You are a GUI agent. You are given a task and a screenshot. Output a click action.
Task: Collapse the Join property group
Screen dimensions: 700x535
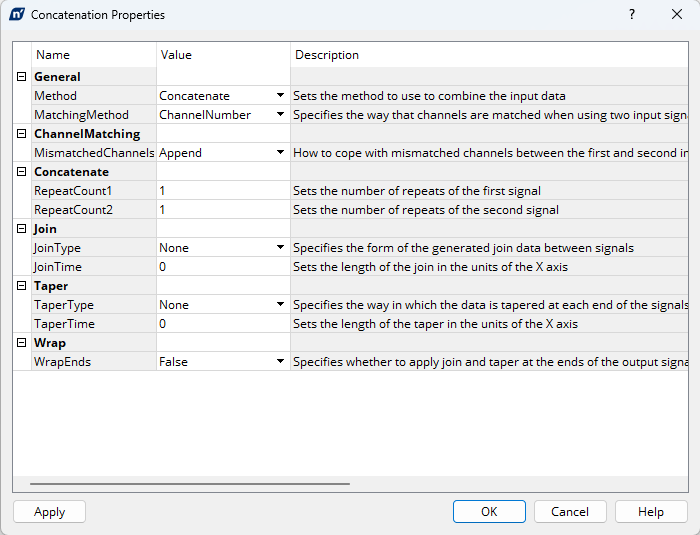22,229
